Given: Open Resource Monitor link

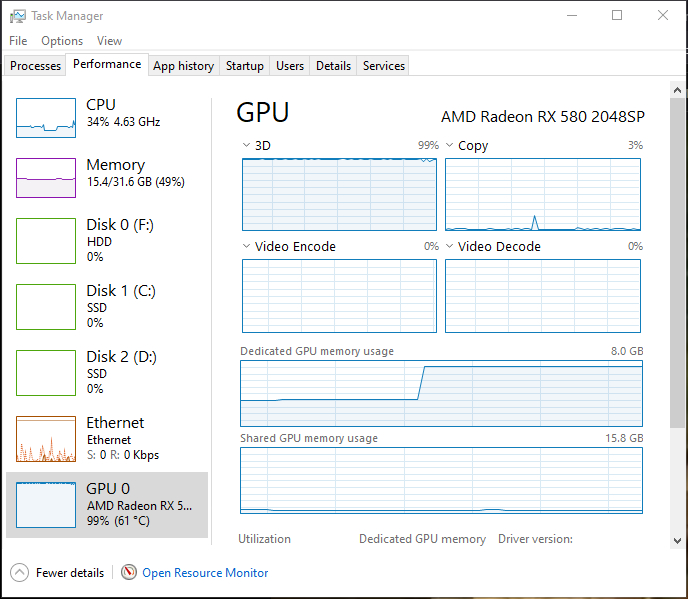Looking at the screenshot, I should pyautogui.click(x=205, y=573).
